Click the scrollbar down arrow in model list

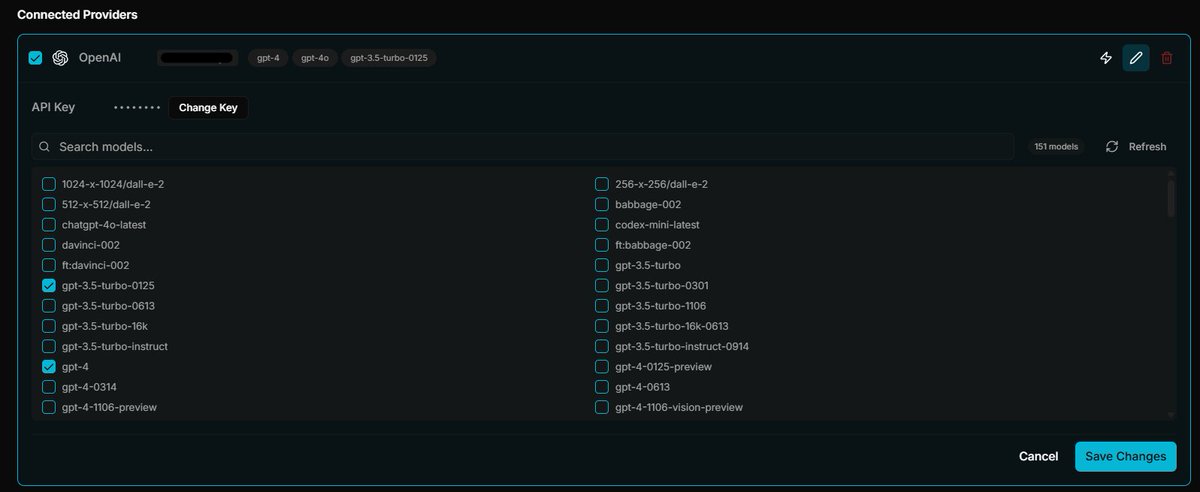pyautogui.click(x=1171, y=414)
